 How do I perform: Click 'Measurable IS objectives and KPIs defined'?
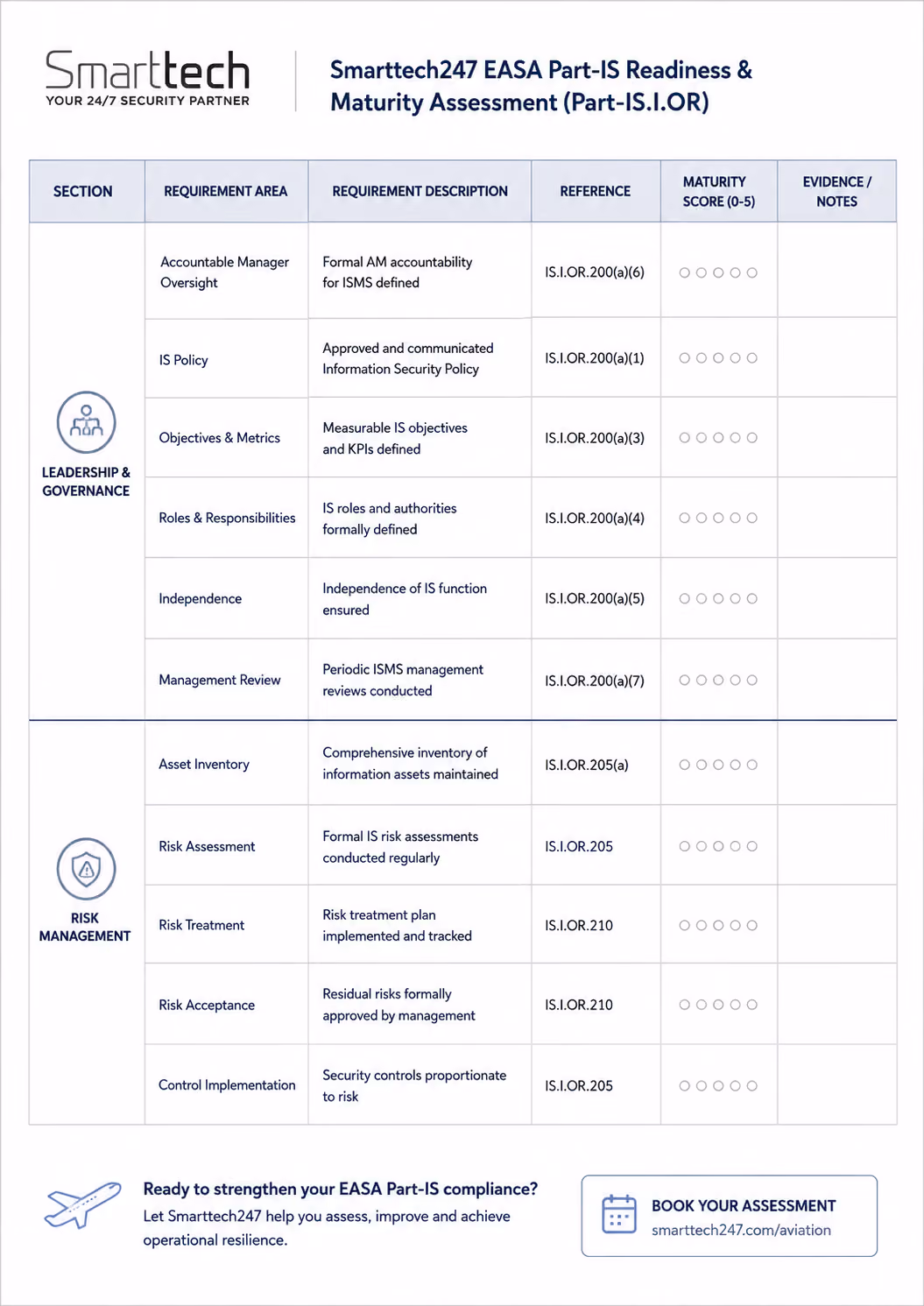coord(395,438)
